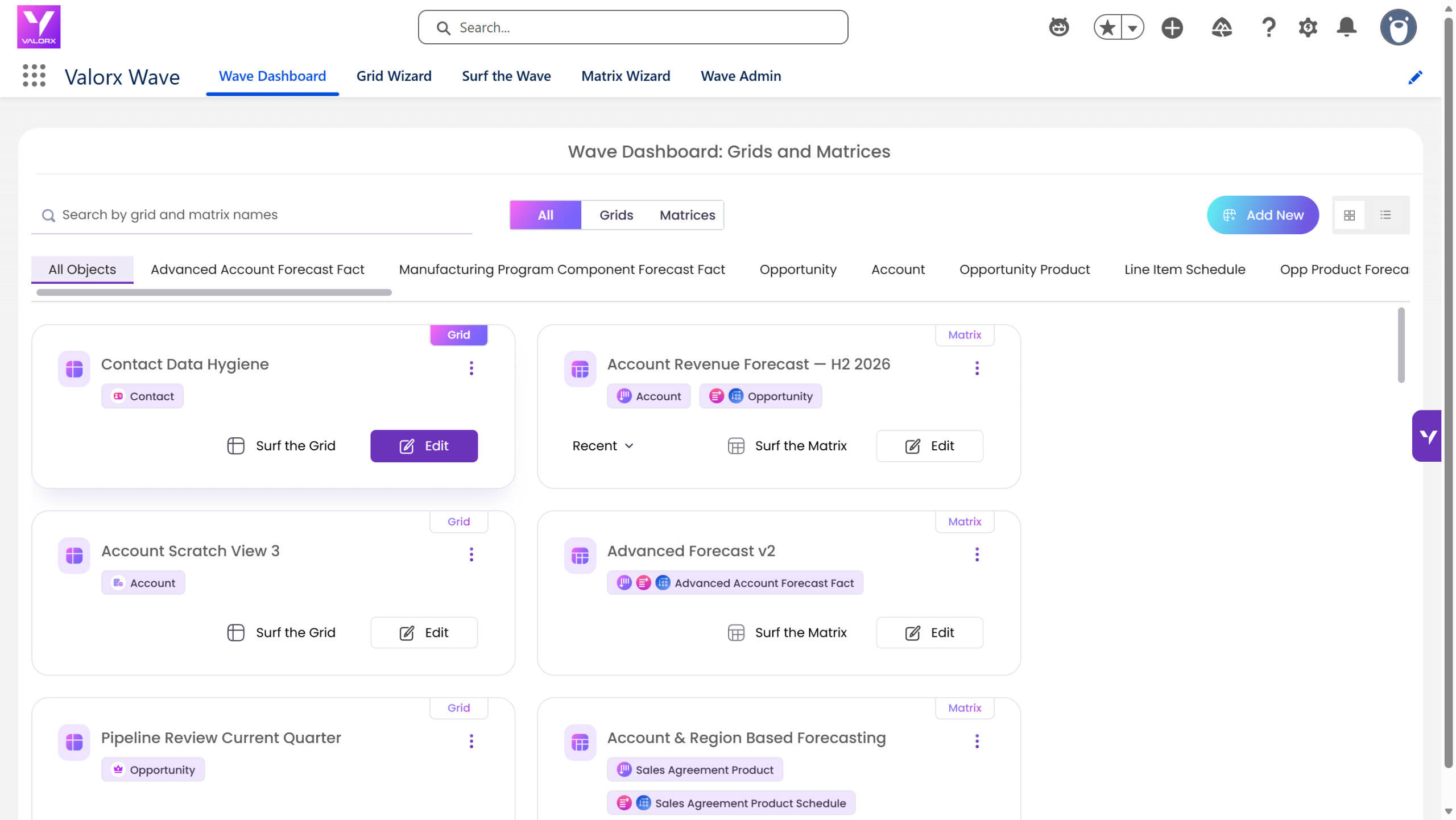Image resolution: width=1456 pixels, height=820 pixels.
Task: Click the Advanced Forecast v2 matrix icon
Action: (x=580, y=556)
